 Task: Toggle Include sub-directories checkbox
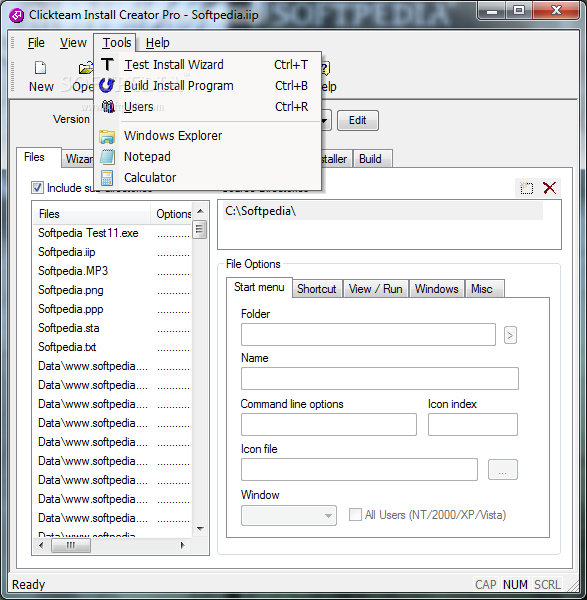click(37, 188)
